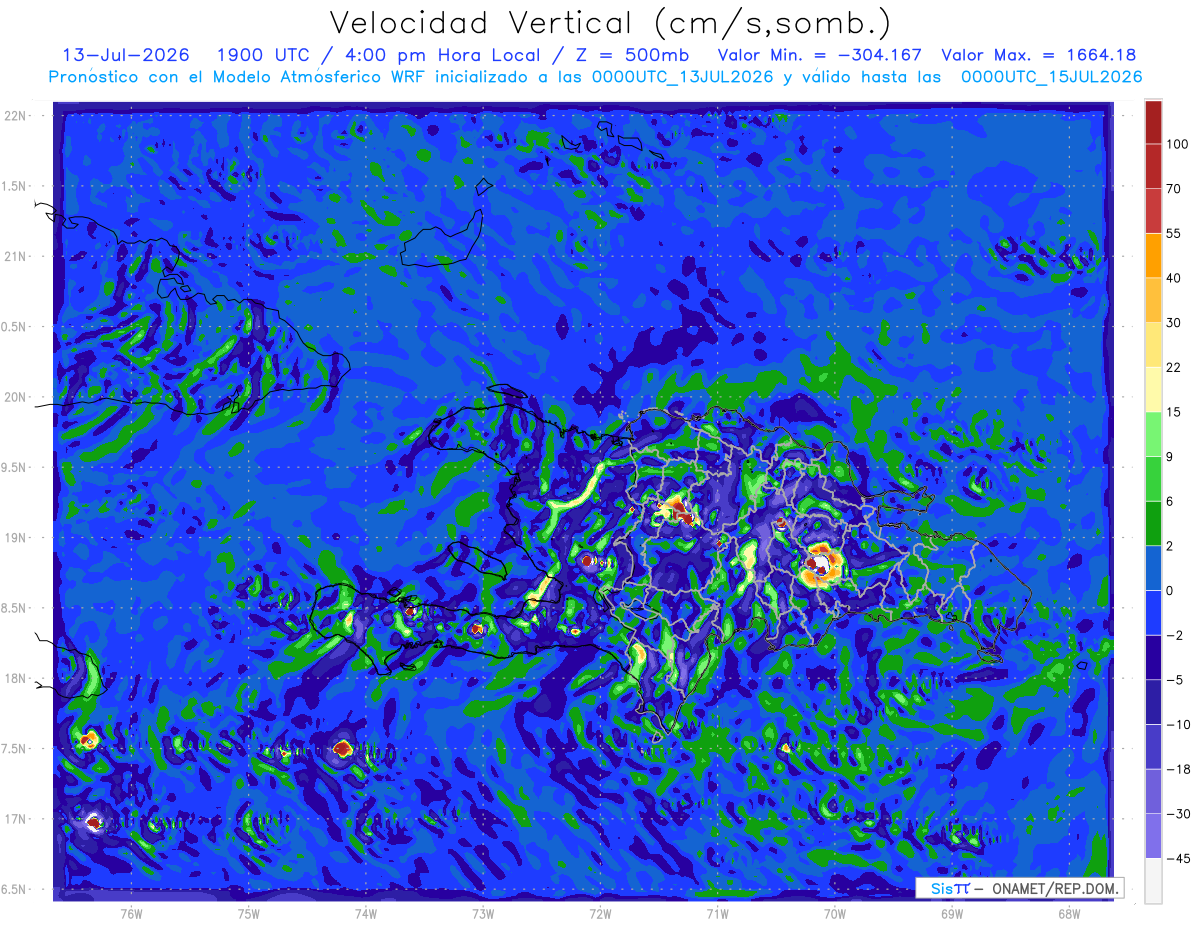Pick the lavender swatch between -45 and -30

(1153, 836)
